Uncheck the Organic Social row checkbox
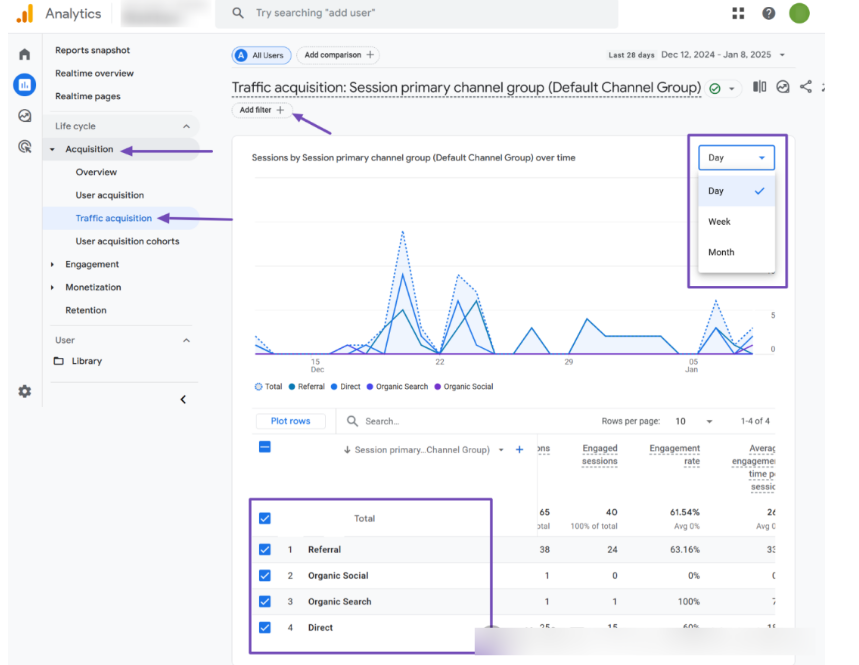This screenshot has height=665, width=859. pyautogui.click(x=265, y=575)
